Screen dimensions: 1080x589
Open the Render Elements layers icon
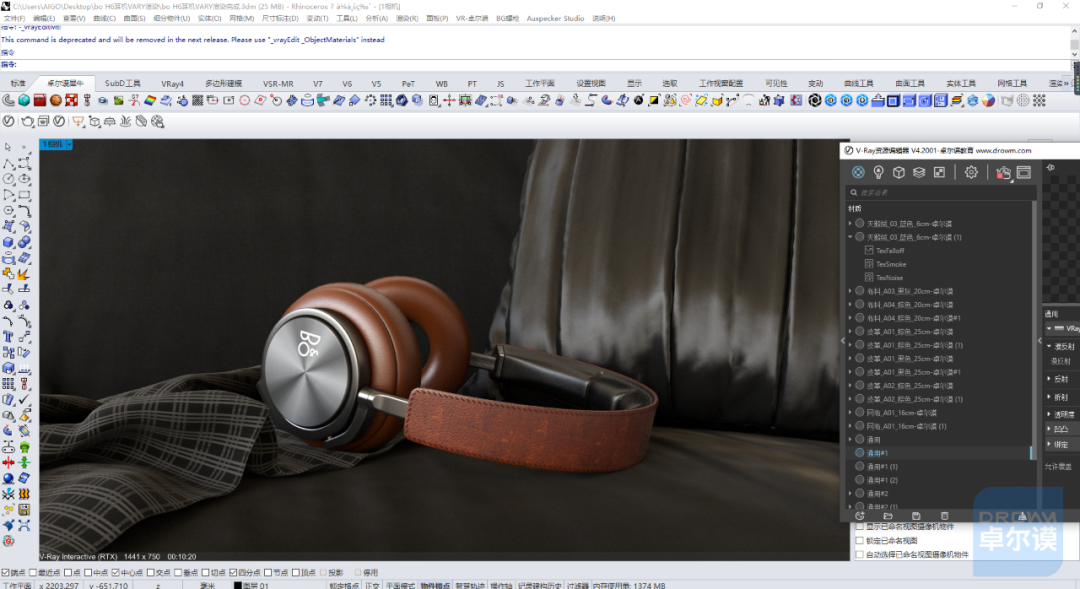coord(919,172)
